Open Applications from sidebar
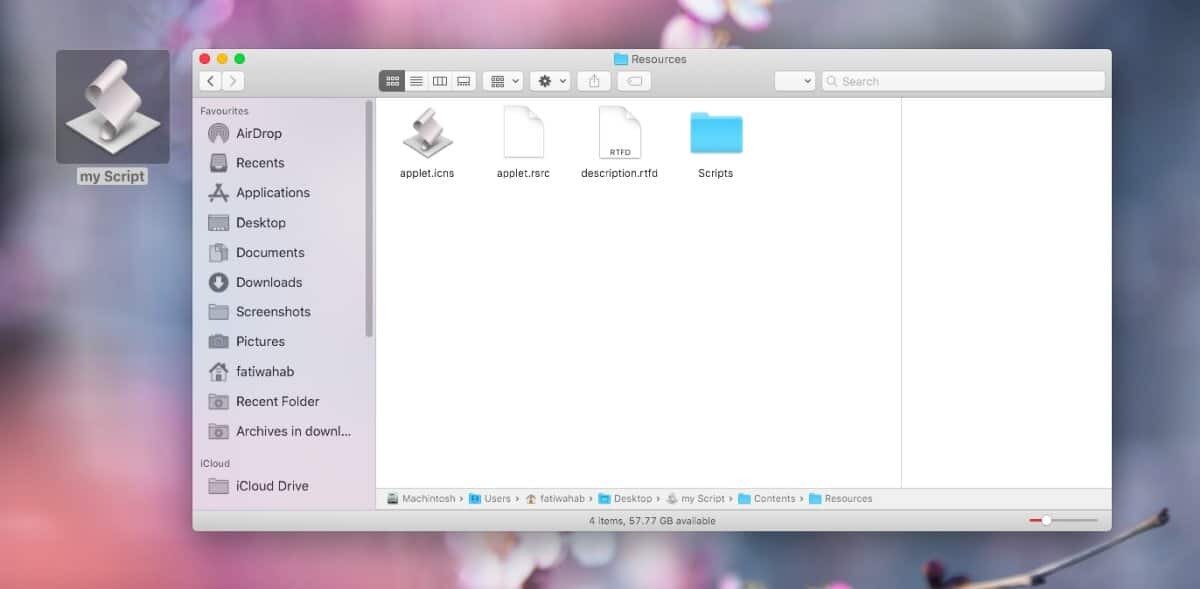This screenshot has width=1200, height=589. click(274, 192)
